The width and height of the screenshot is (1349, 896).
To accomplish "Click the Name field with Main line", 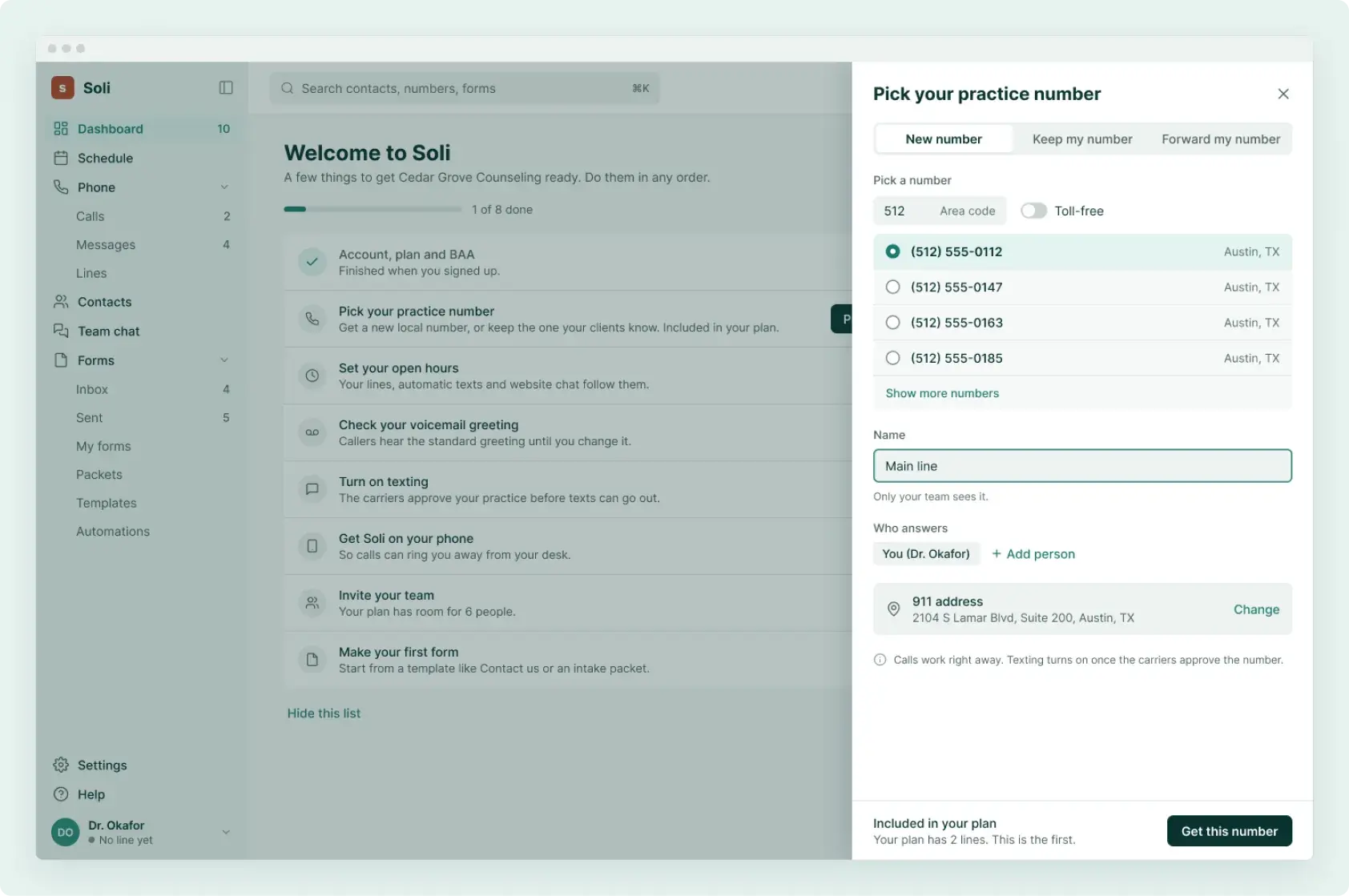I will [1082, 466].
